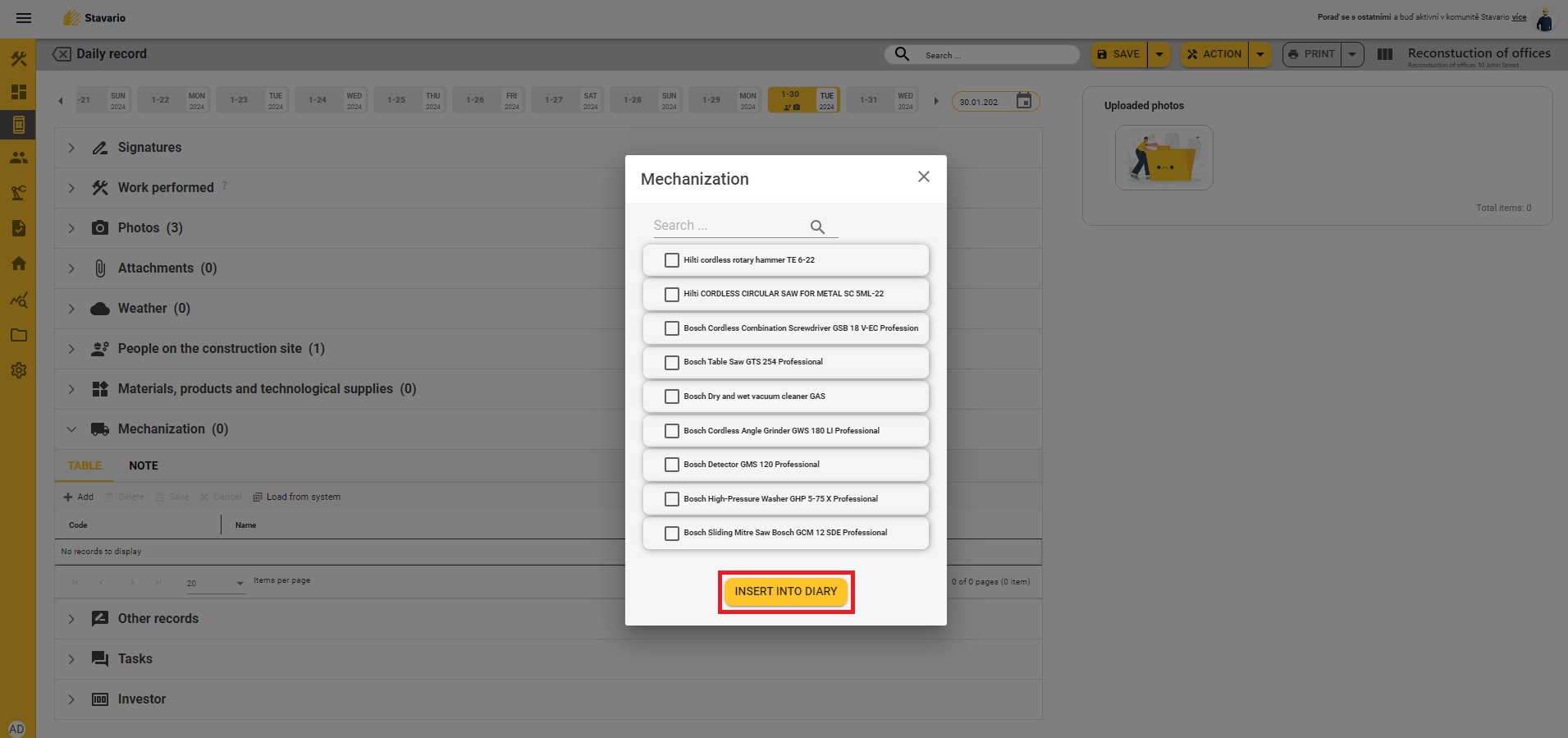Click the search magnifier in Mechanization dialog
1568x738 pixels.
(817, 227)
